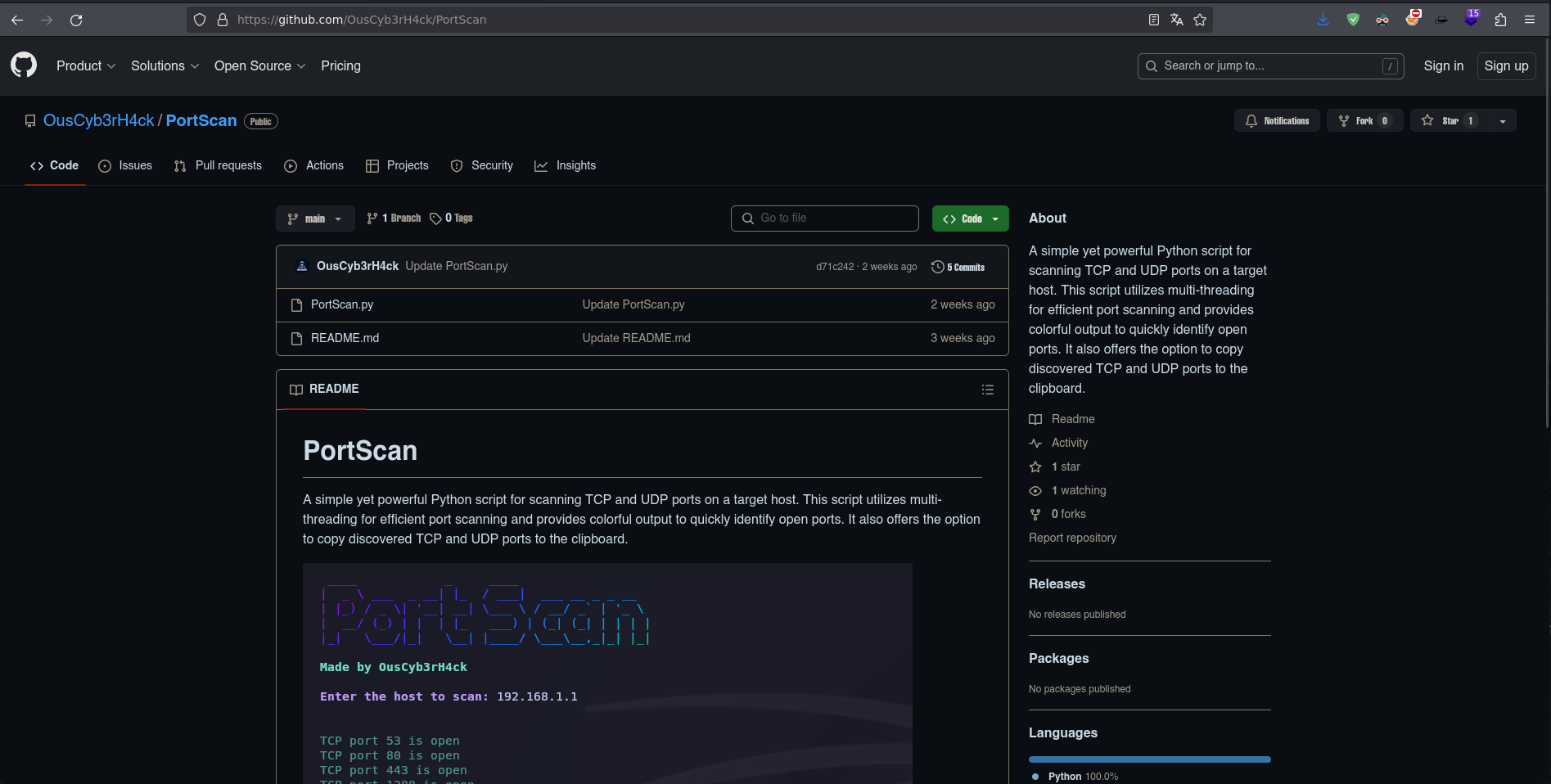The image size is (1551, 784).
Task: Open the Insights tab
Action: (x=565, y=165)
